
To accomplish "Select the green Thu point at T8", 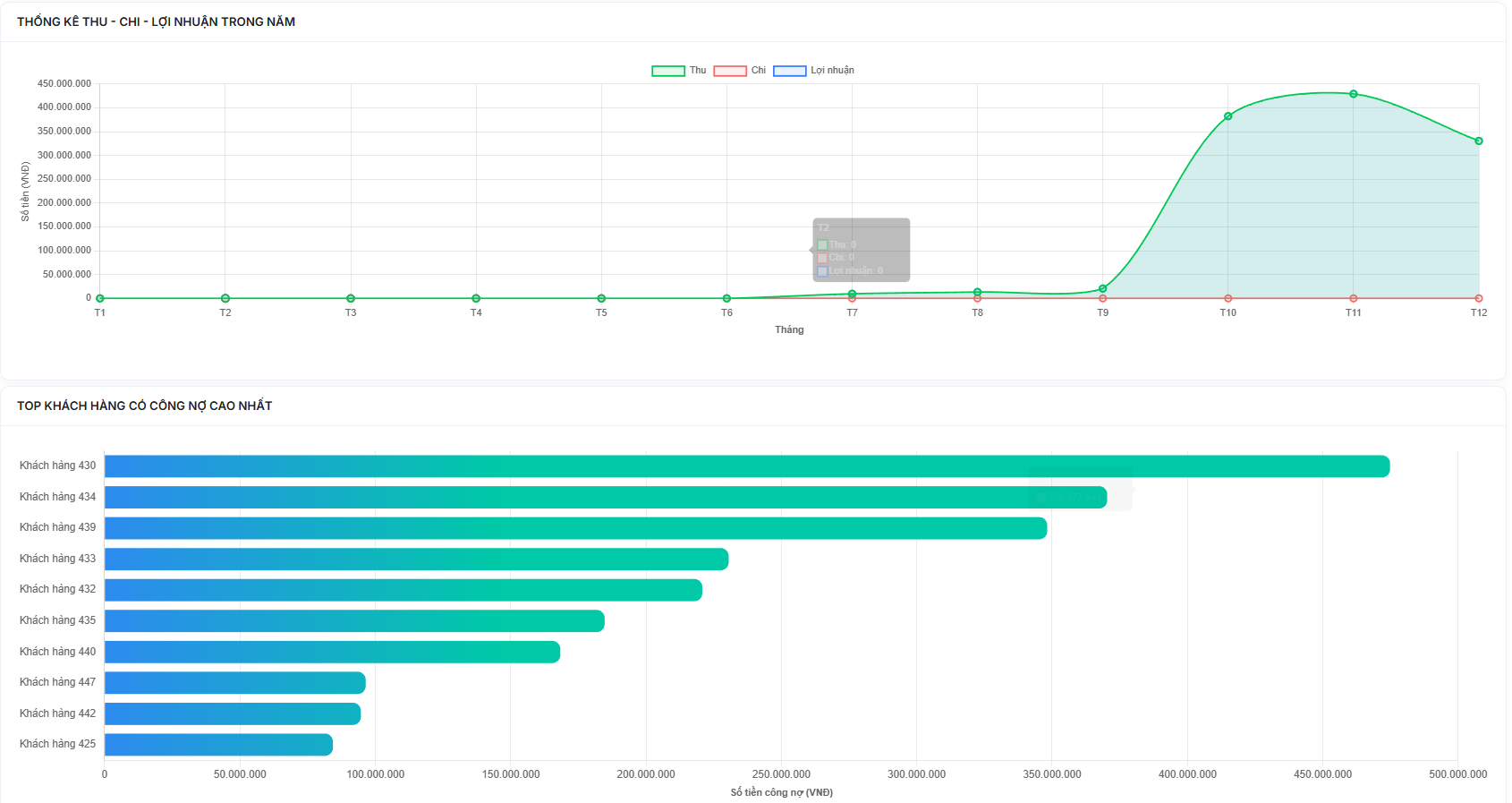I will pyautogui.click(x=977, y=292).
